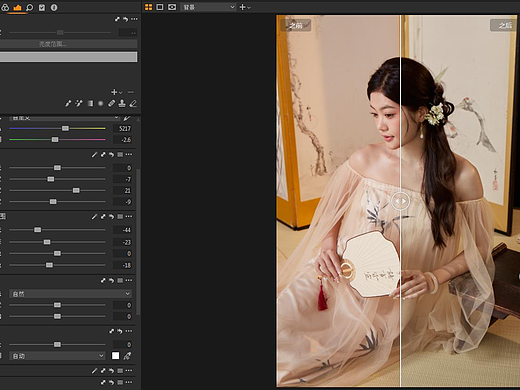Select the clone stamp mask tool
This screenshot has height=390, width=520.
(x=122, y=104)
